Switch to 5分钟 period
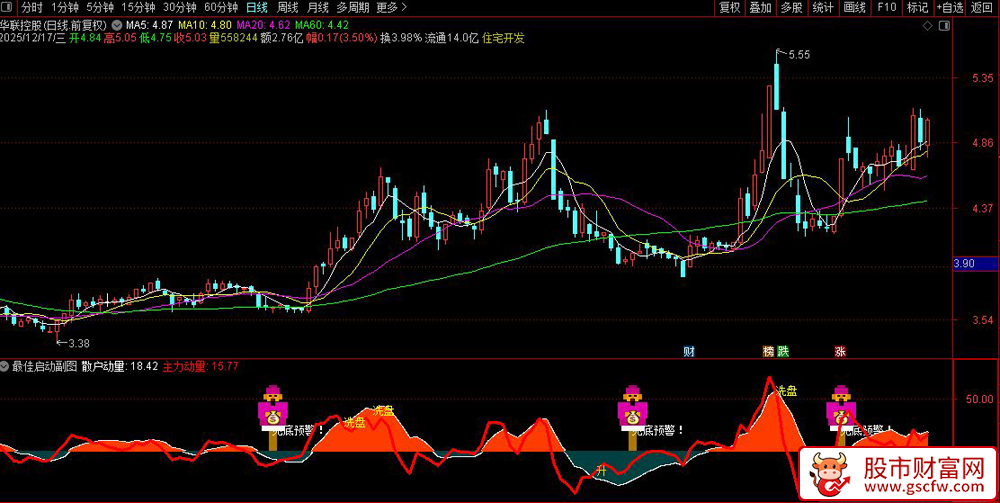1000x503 pixels. click(99, 8)
